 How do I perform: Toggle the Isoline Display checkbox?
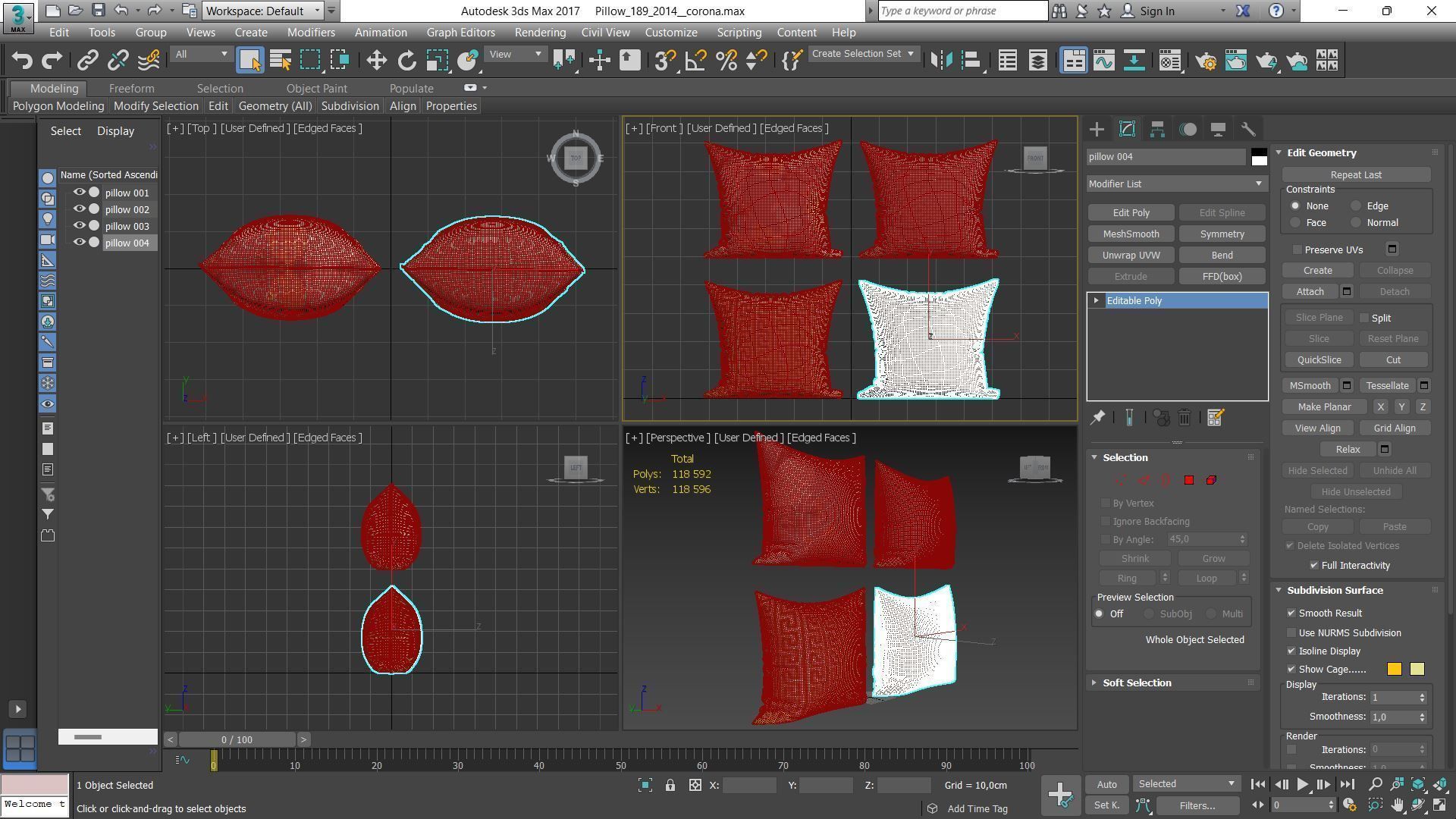(1291, 651)
